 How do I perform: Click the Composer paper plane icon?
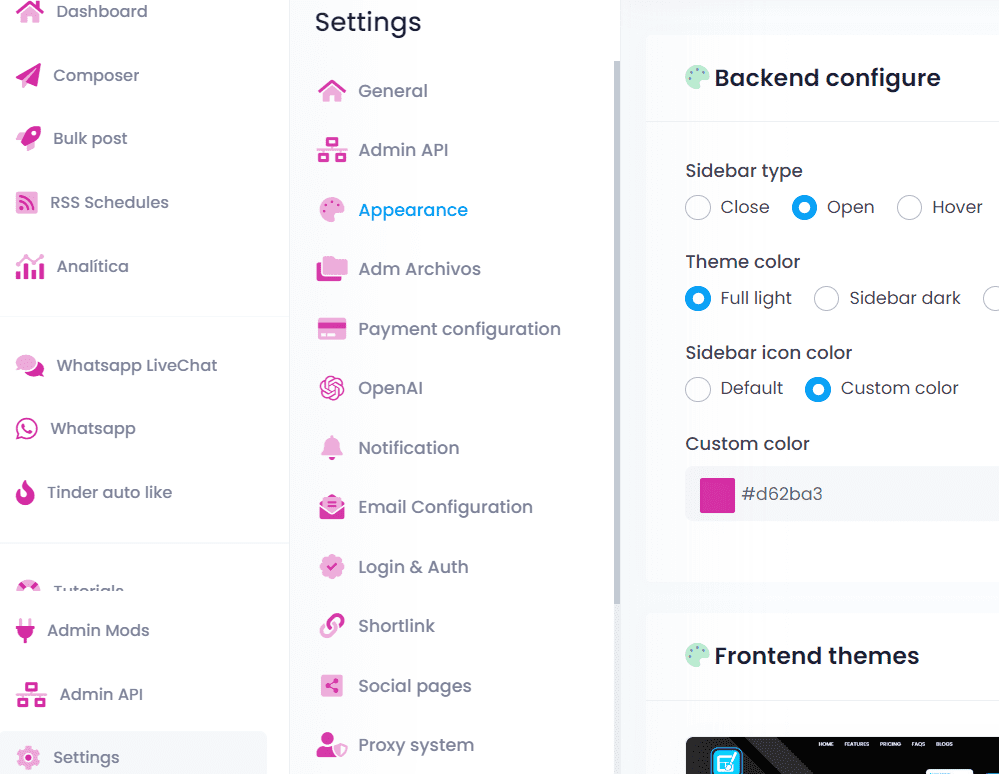pyautogui.click(x=29, y=76)
